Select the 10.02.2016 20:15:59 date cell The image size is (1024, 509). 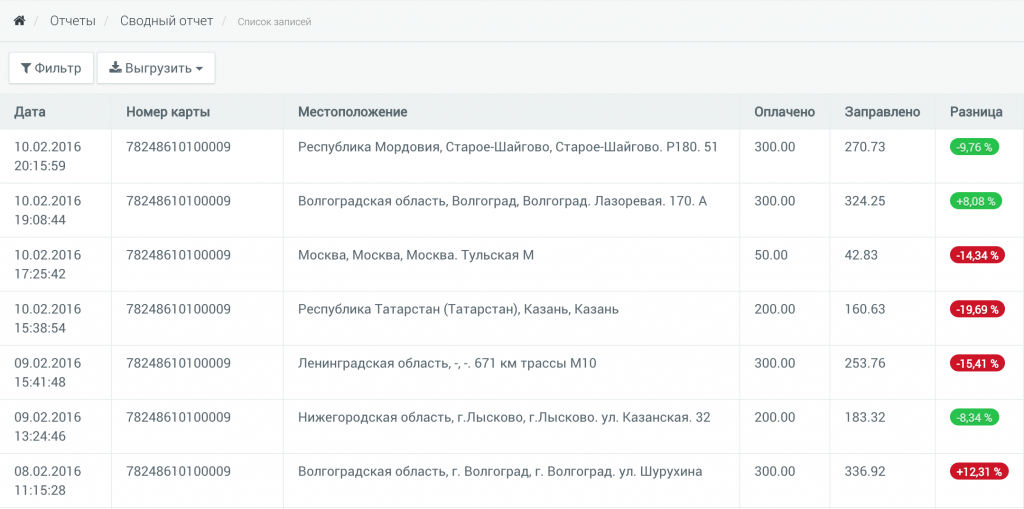coord(48,156)
